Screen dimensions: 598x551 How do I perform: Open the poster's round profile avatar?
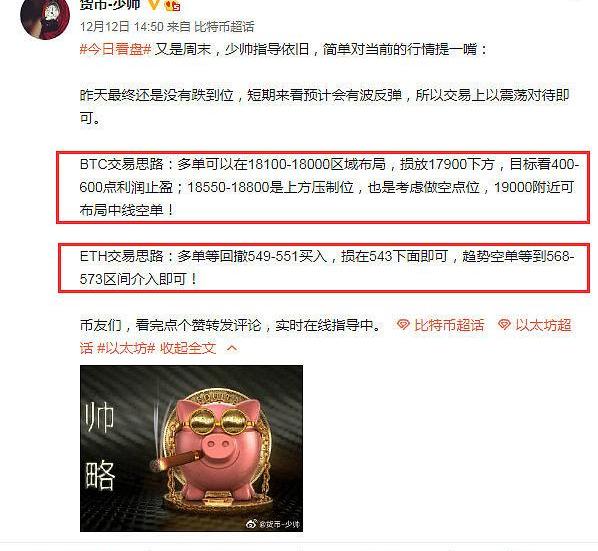pyautogui.click(x=45, y=16)
